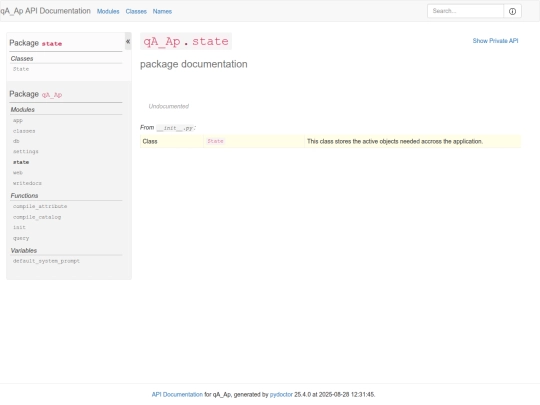Viewport: 540px width, 405px height.
Task: Open the Modules navigation link
Action: point(108,11)
